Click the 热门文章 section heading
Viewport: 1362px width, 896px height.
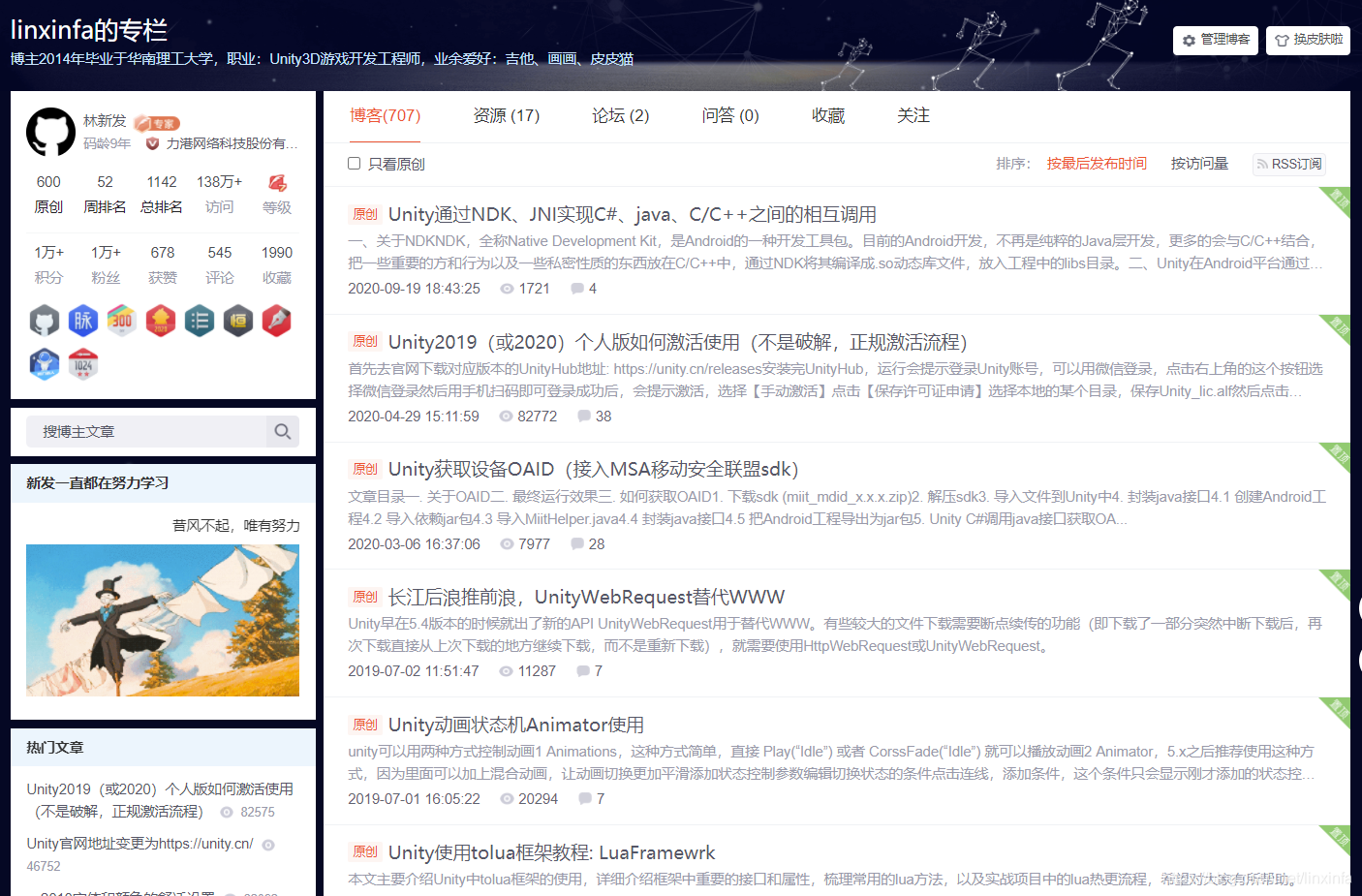[x=55, y=747]
